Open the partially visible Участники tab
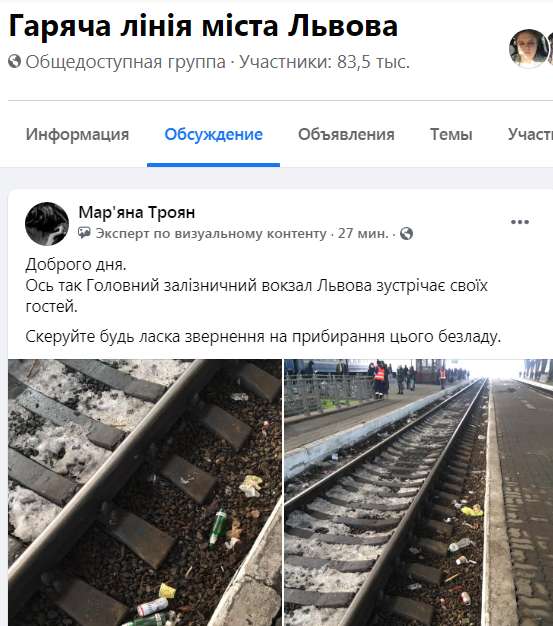The height and width of the screenshot is (626, 553). (x=530, y=135)
